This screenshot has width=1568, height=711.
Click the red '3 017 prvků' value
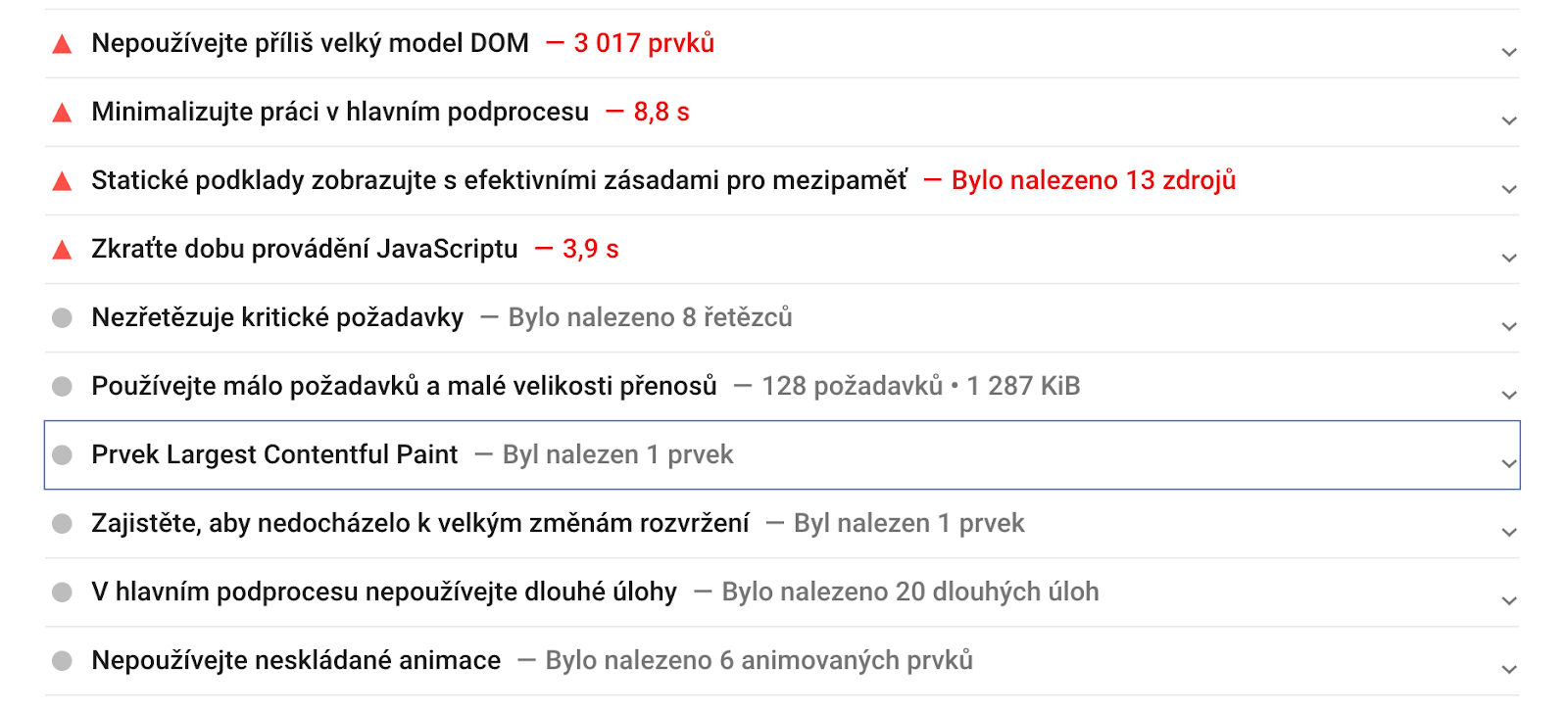coord(644,43)
